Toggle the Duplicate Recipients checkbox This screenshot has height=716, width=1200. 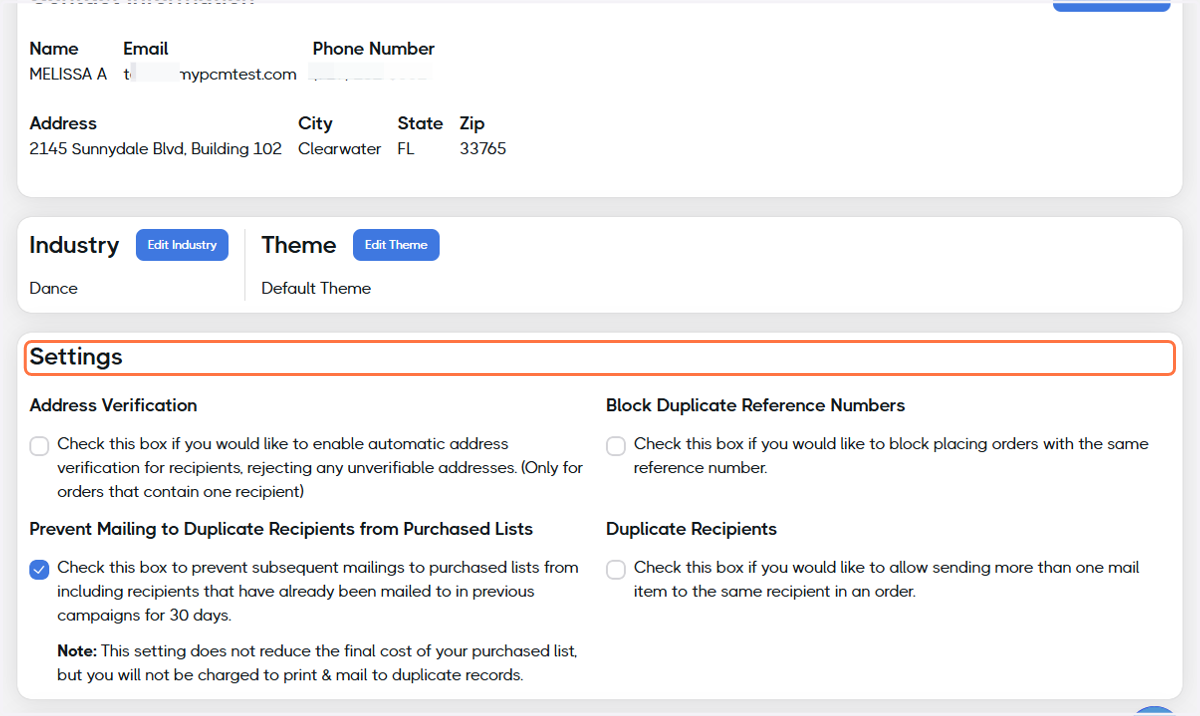pyautogui.click(x=616, y=569)
